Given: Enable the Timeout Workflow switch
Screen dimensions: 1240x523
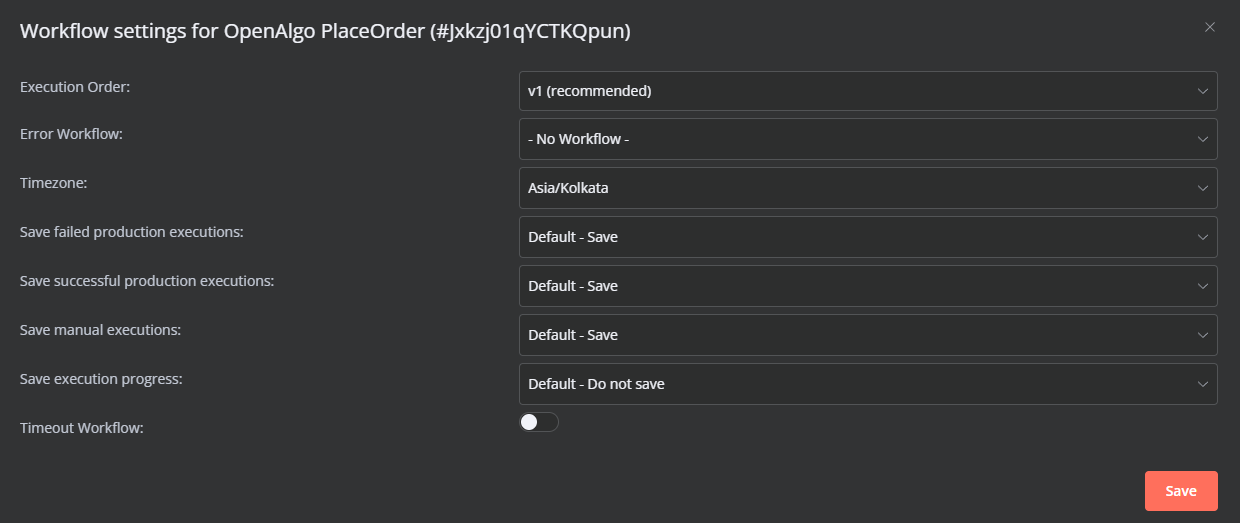Looking at the screenshot, I should [539, 422].
